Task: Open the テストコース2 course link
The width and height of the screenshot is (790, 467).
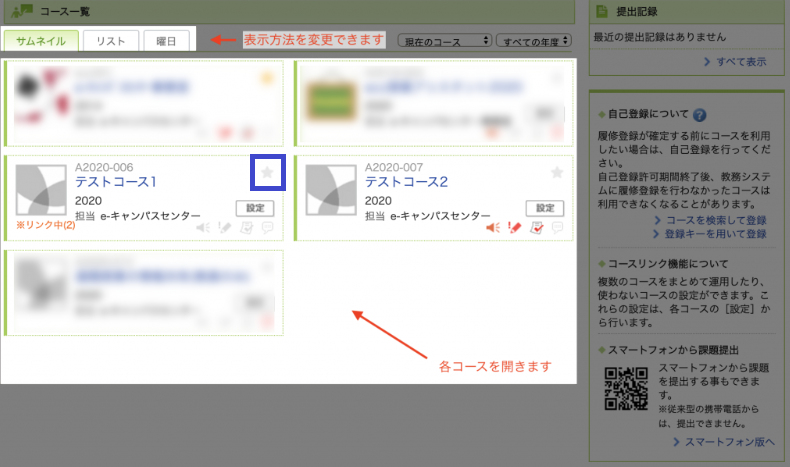Action: (406, 182)
